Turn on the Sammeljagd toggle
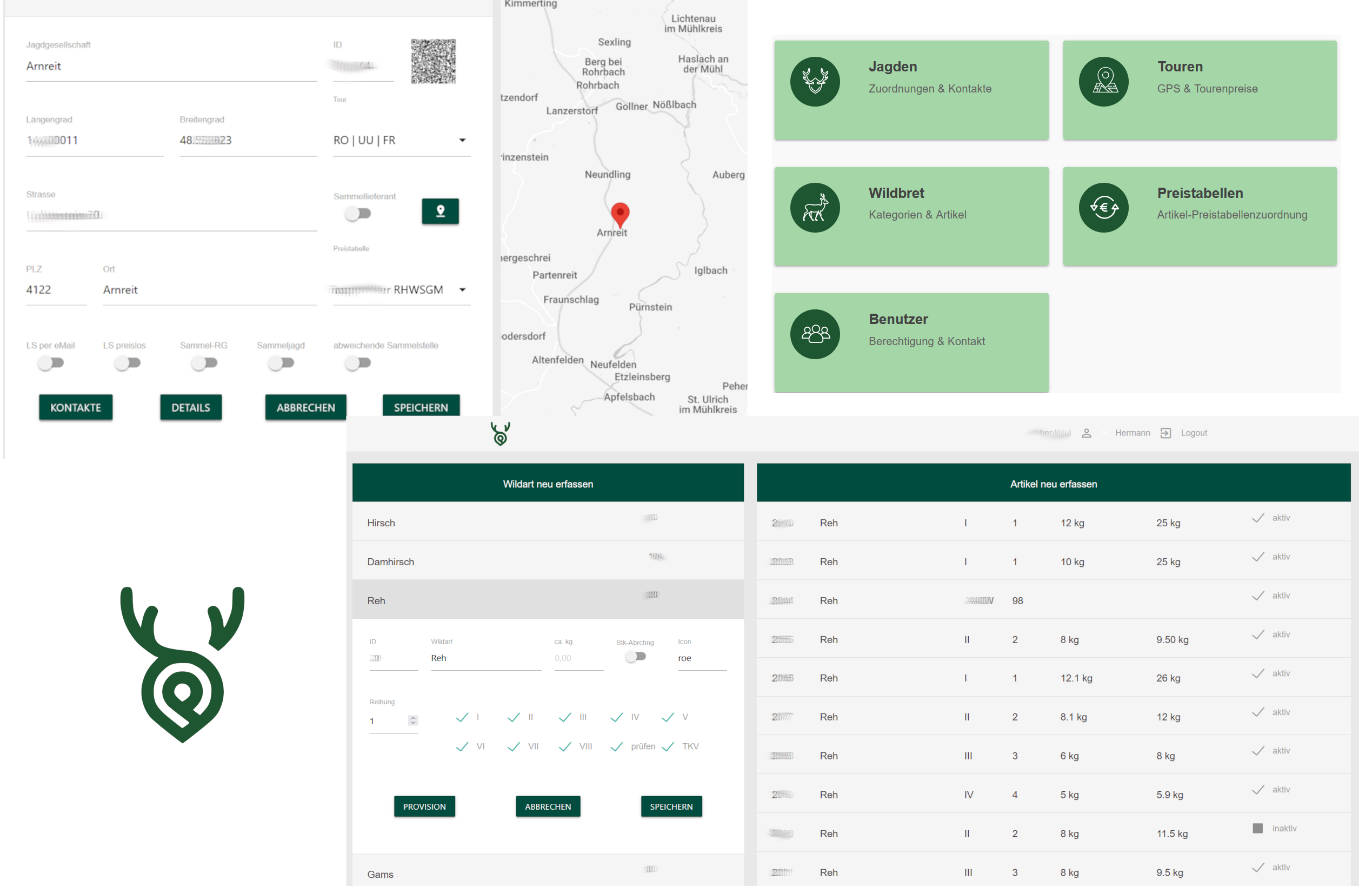Viewport: 1372px width, 893px height. 281,363
